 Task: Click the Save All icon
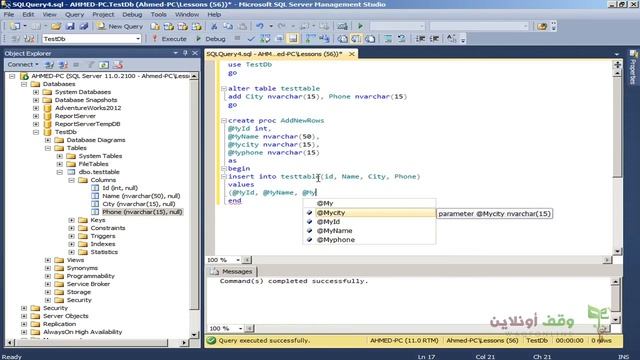[84, 26]
